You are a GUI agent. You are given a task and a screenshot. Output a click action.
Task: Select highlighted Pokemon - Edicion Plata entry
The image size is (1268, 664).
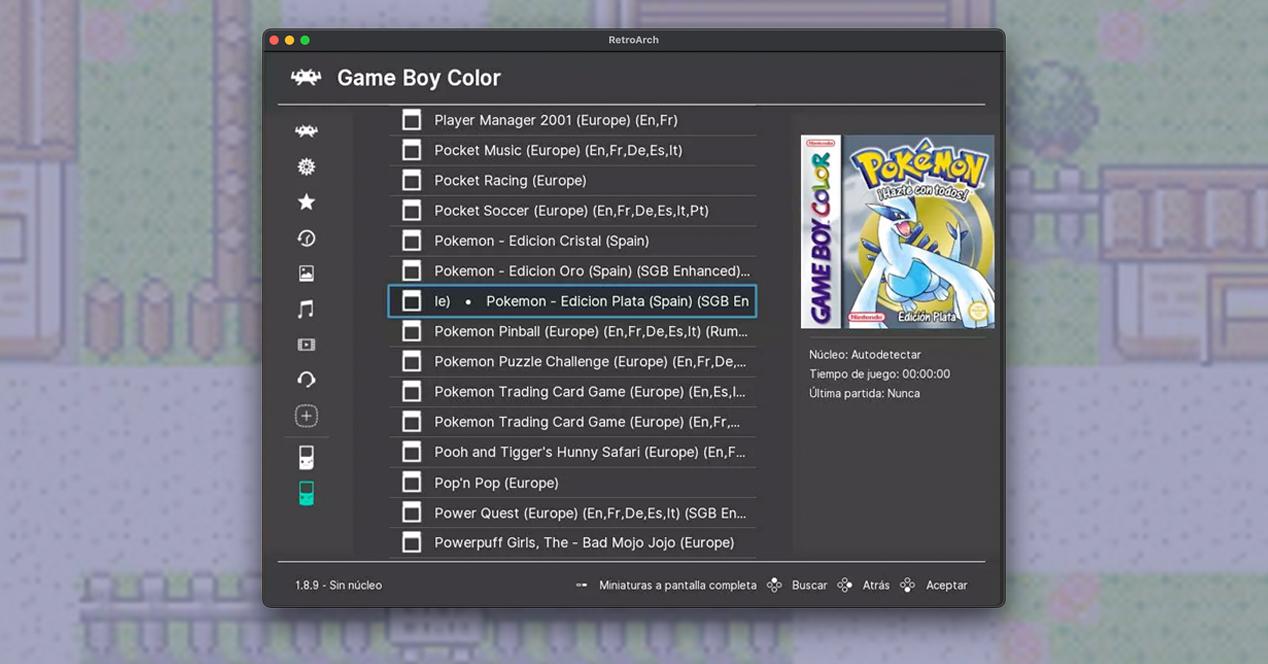coord(573,301)
